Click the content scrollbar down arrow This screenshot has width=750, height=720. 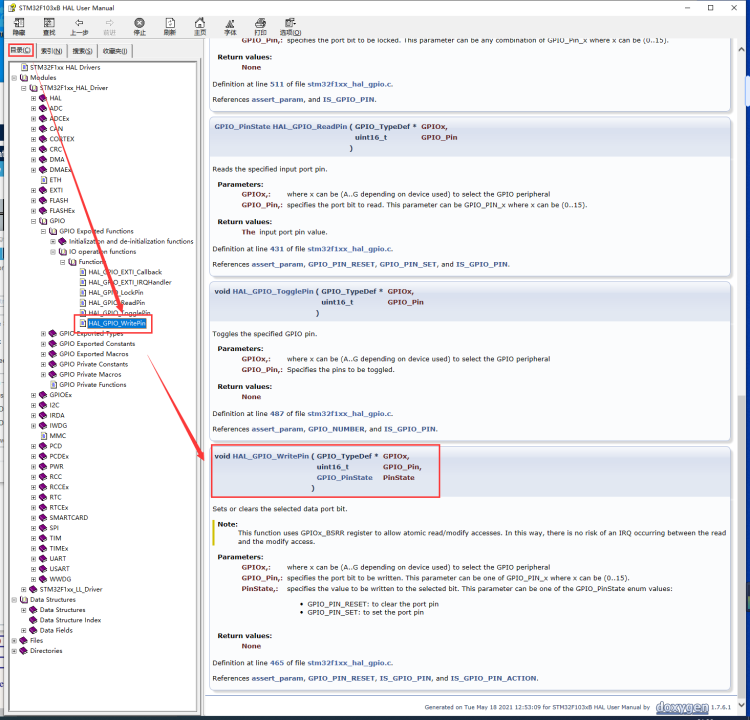(741, 705)
